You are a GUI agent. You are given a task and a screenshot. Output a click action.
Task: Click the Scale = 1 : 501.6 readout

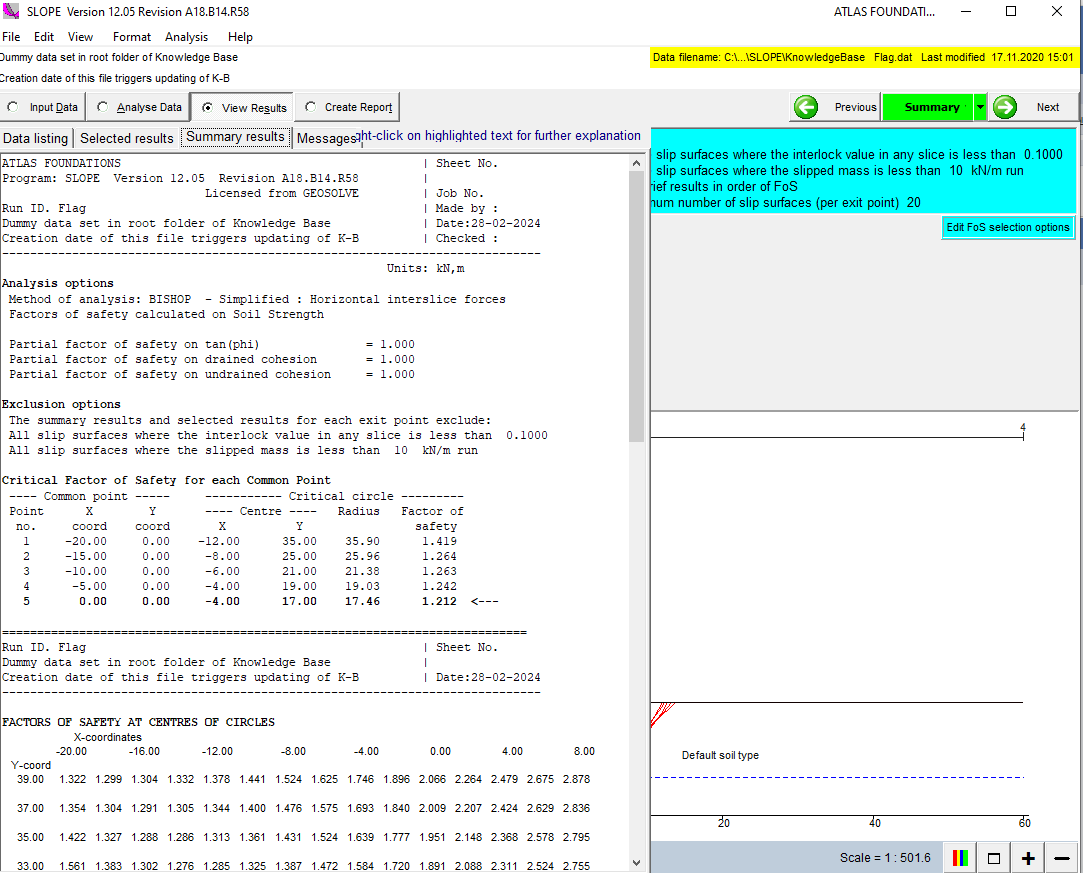tap(885, 858)
